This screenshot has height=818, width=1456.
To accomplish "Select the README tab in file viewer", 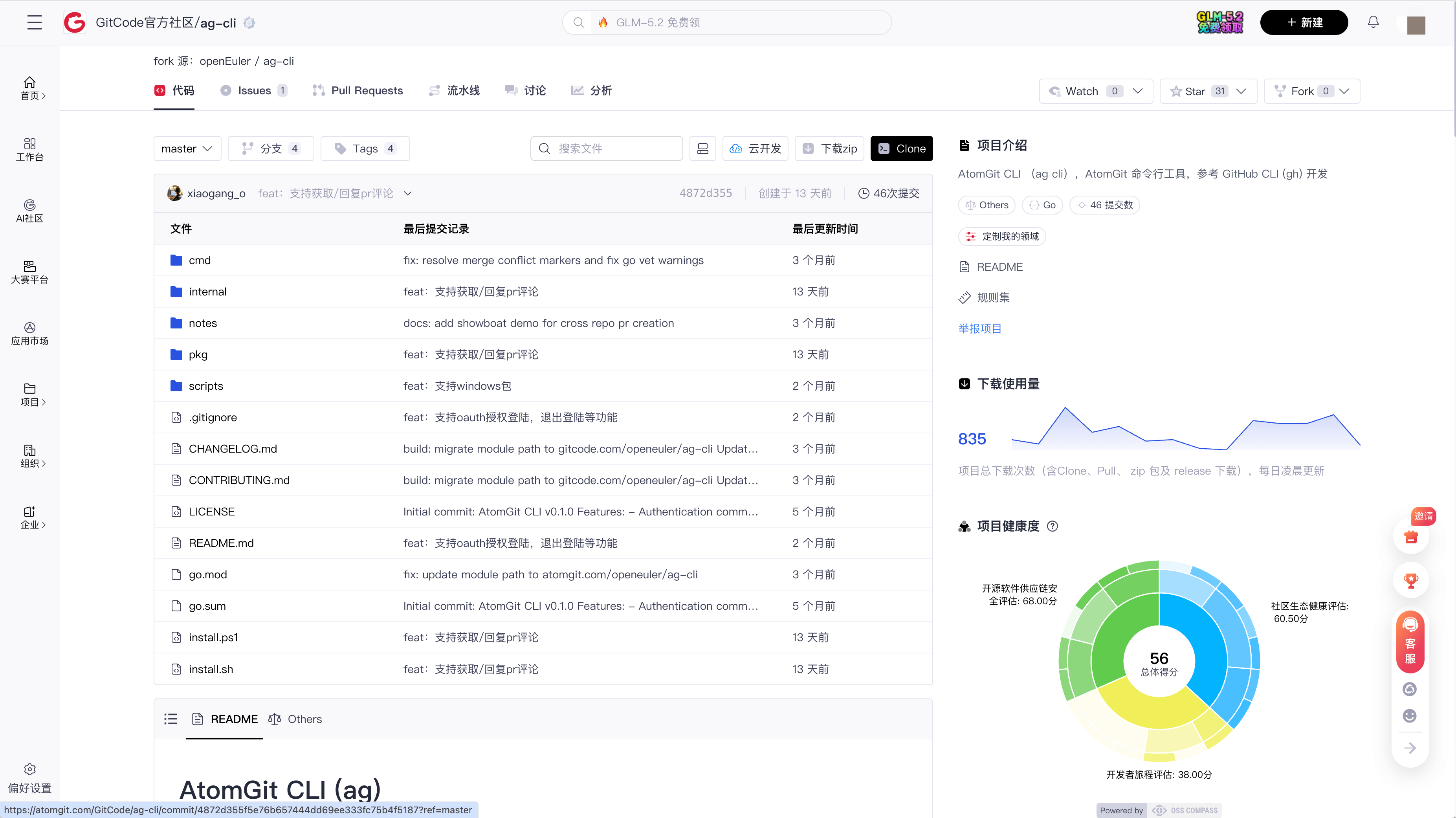I will point(224,719).
